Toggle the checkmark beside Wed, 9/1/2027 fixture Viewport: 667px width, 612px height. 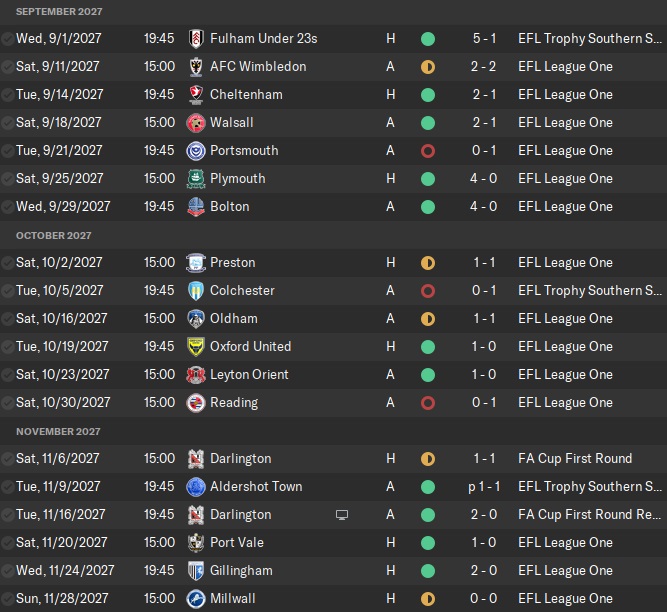click(x=8, y=39)
